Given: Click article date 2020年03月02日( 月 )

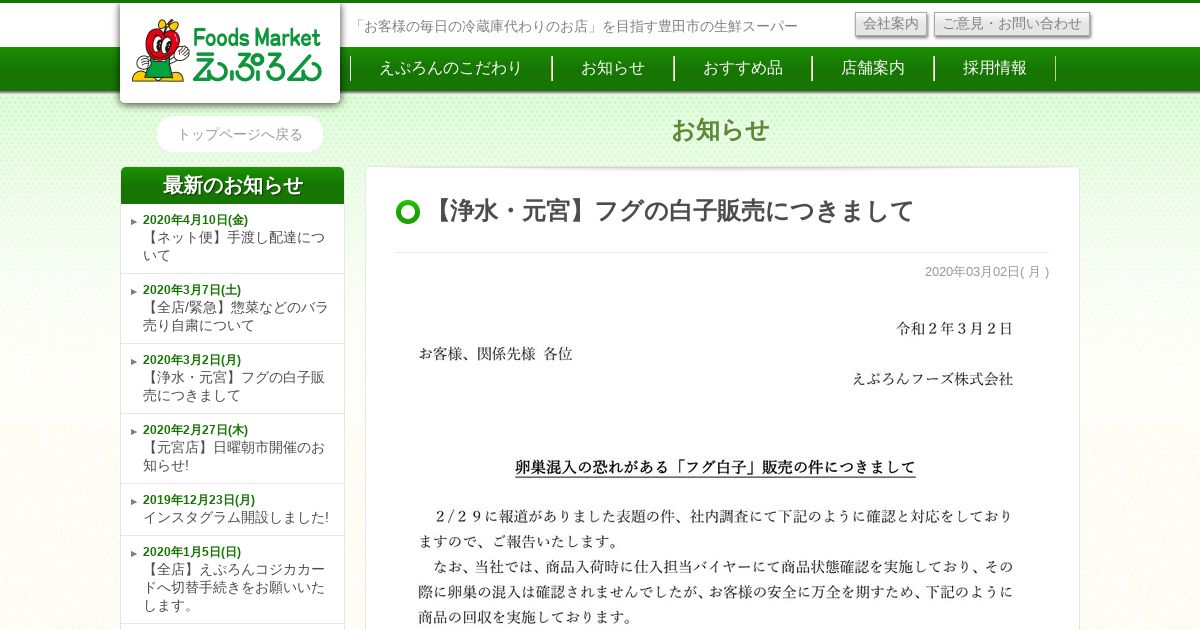Looking at the screenshot, I should 987,272.
